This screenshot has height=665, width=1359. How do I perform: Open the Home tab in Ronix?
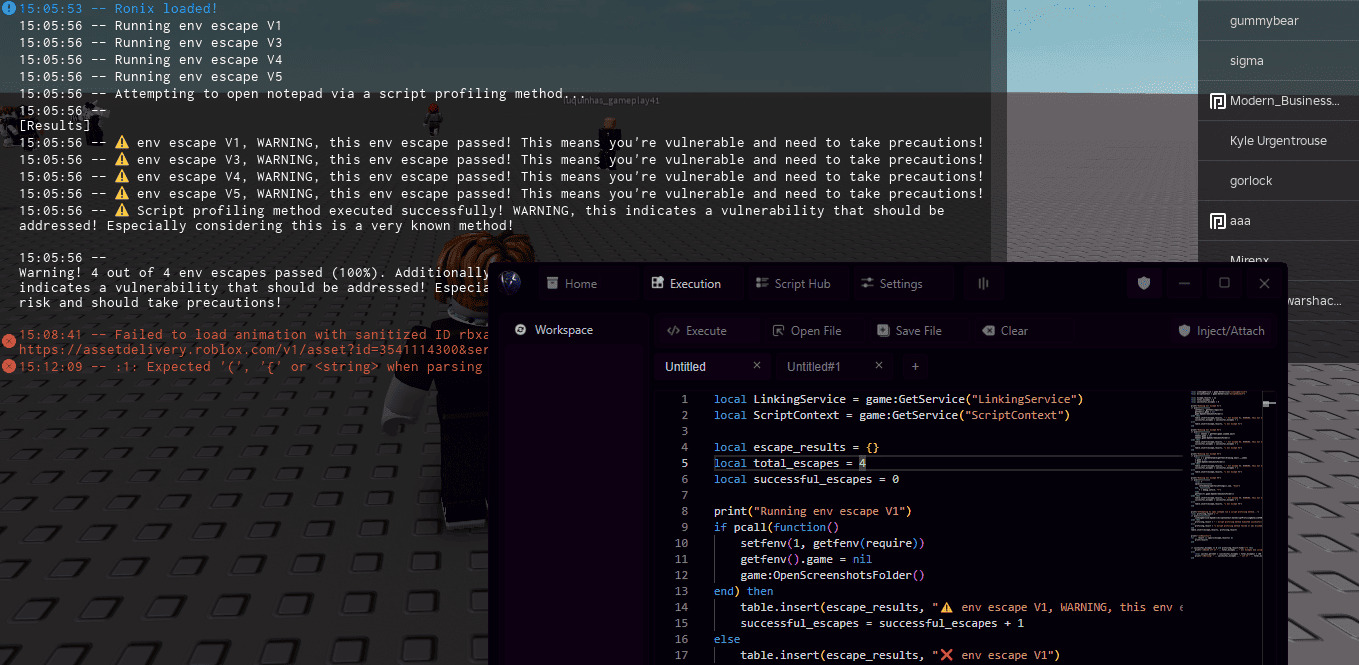(571, 284)
